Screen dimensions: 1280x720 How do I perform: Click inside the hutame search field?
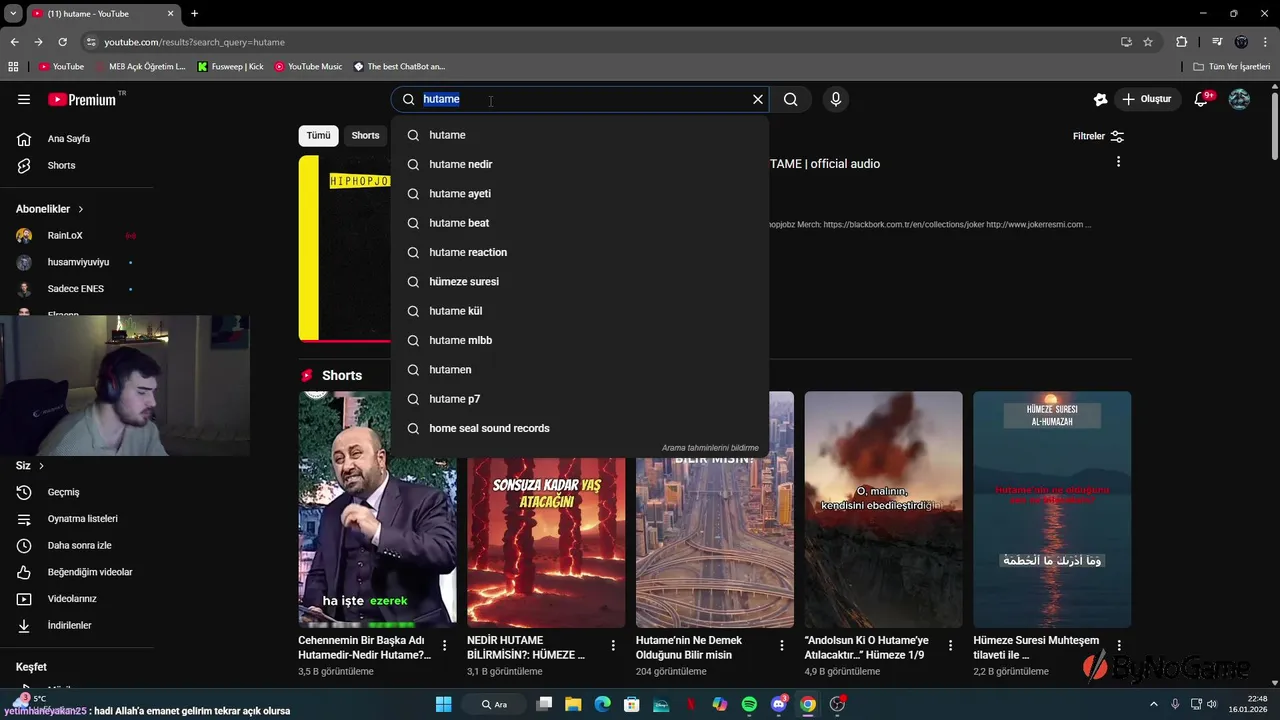tap(580, 99)
